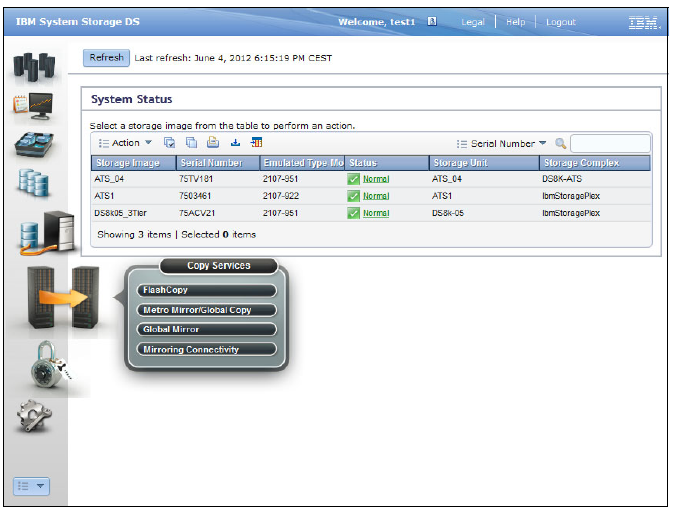676x511 pixels.
Task: Open the Access padlock sidebar icon
Action: point(50,364)
